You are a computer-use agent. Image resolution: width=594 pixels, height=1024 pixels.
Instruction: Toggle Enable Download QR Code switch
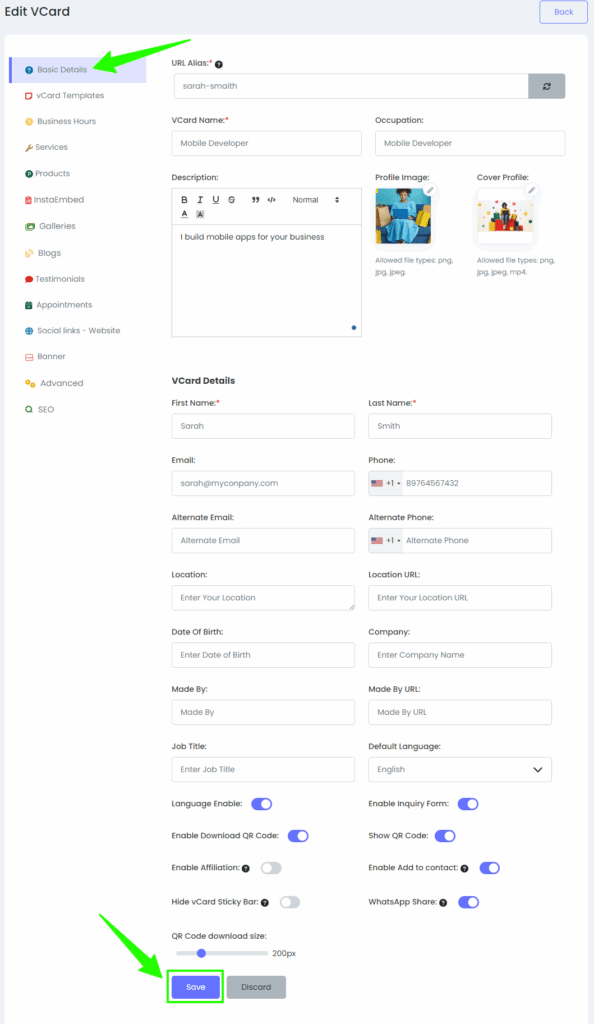[x=298, y=836]
